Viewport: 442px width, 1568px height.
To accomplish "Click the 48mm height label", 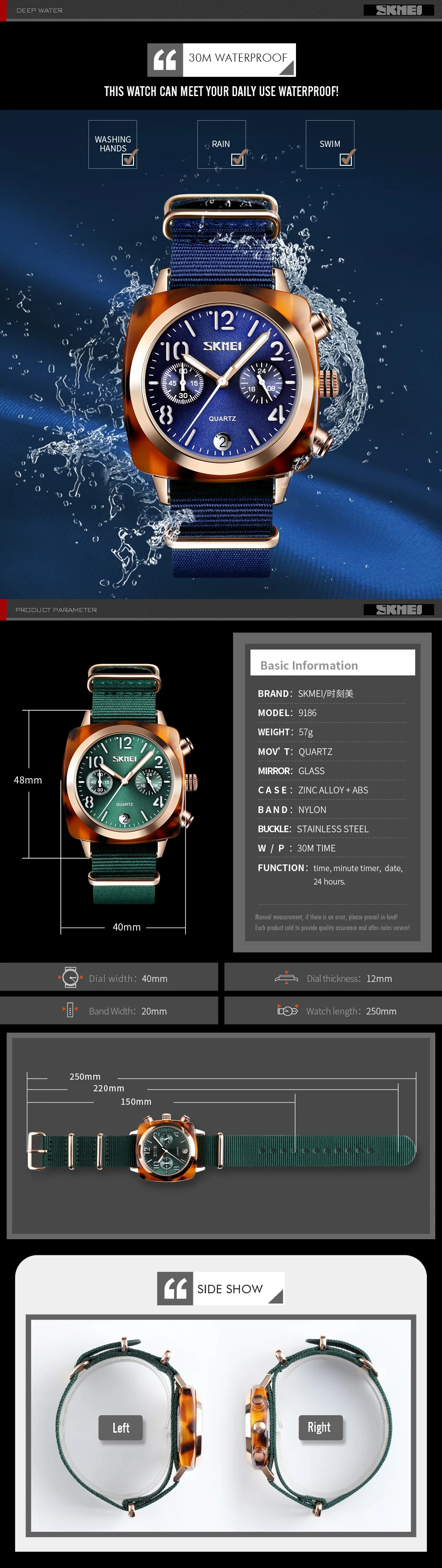I will click(x=28, y=780).
